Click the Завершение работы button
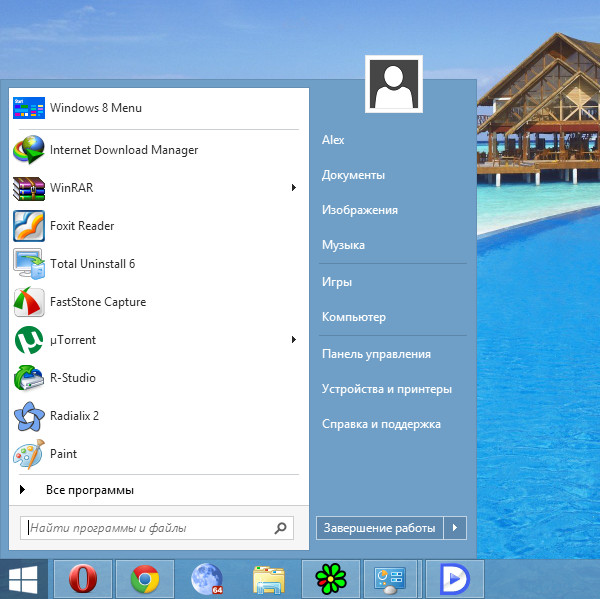The height and width of the screenshot is (599, 600). point(379,527)
